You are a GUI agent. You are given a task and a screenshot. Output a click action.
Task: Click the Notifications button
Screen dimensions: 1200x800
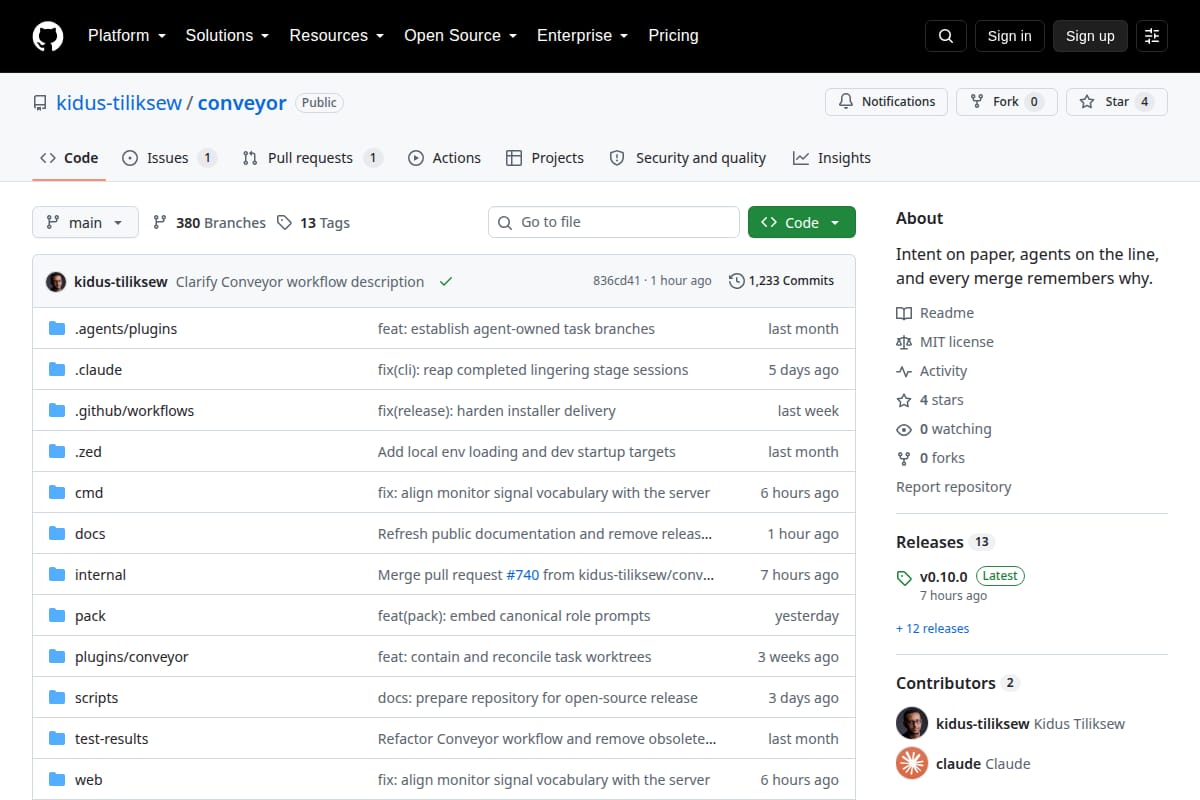point(886,102)
